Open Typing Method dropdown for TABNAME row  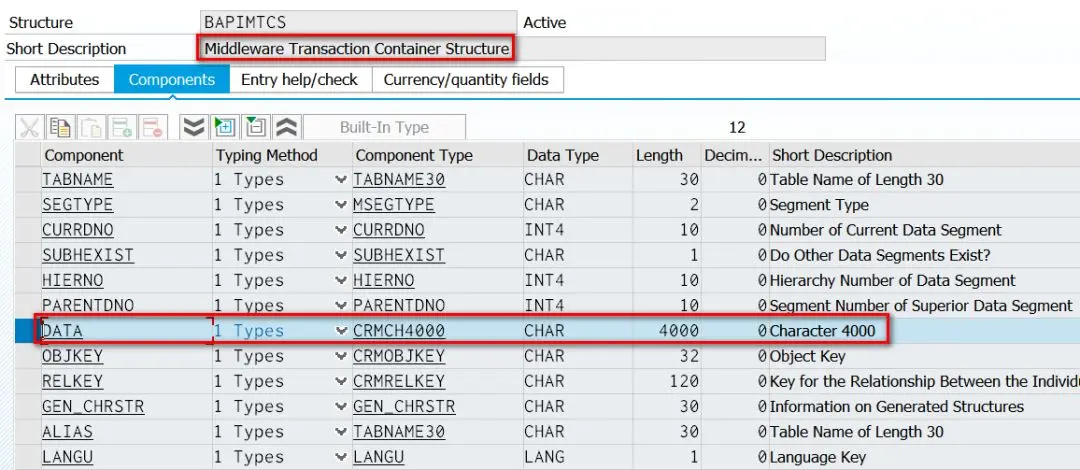click(340, 180)
